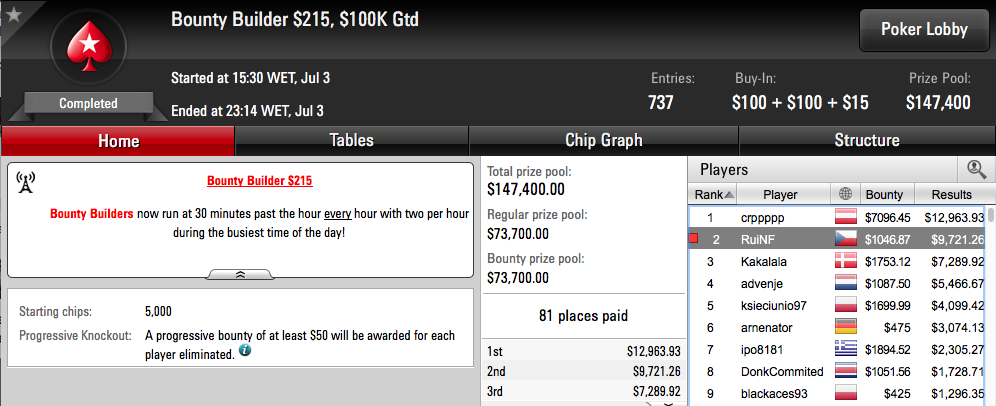Open the Bounty Builder $215 link
This screenshot has height=406, width=996.
click(x=259, y=181)
